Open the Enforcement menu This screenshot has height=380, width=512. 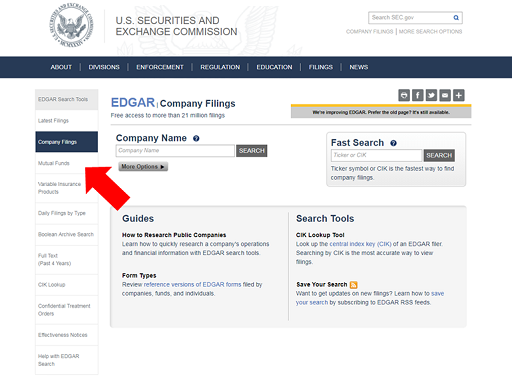(x=160, y=67)
